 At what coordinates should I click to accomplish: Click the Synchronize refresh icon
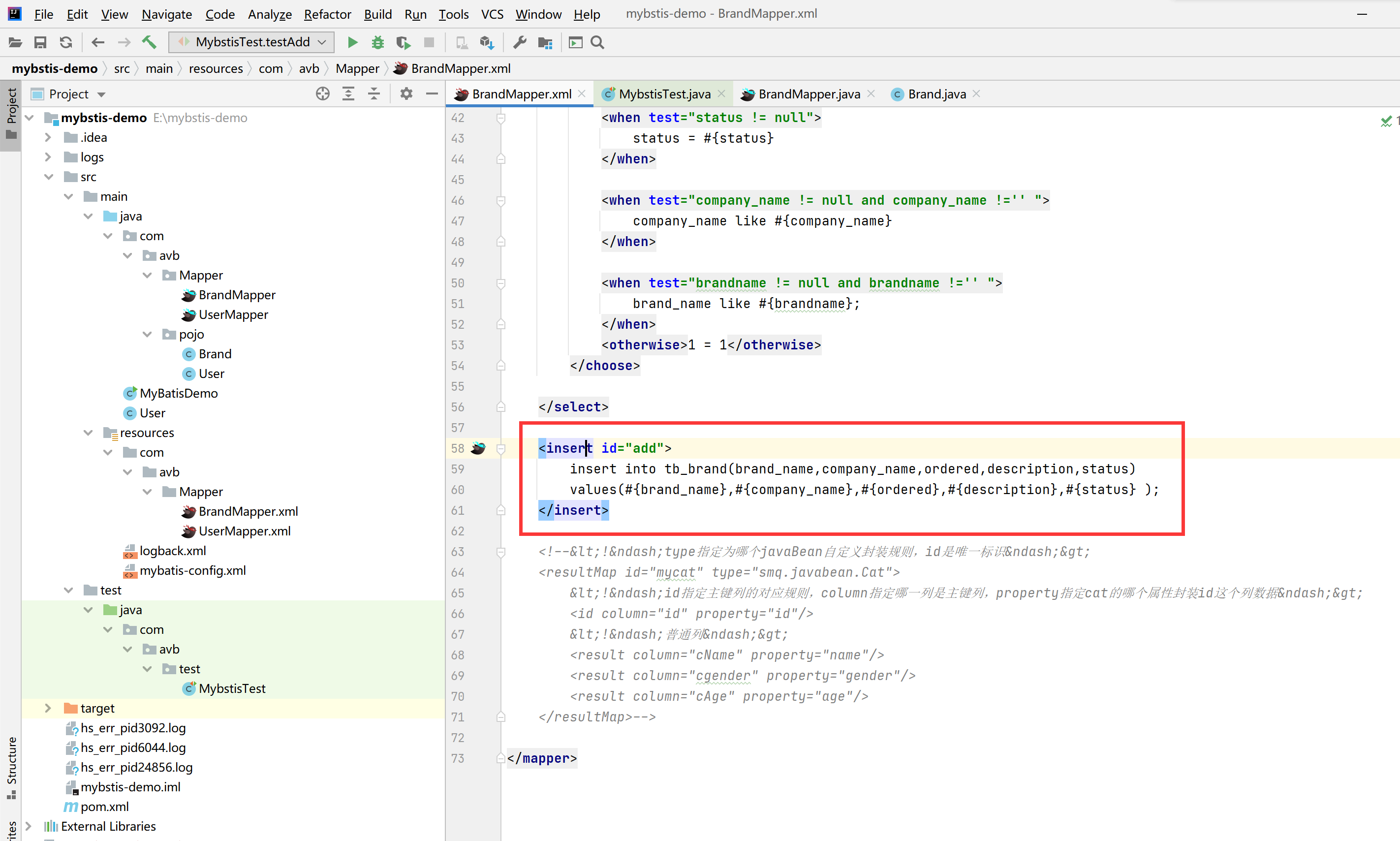tap(66, 42)
